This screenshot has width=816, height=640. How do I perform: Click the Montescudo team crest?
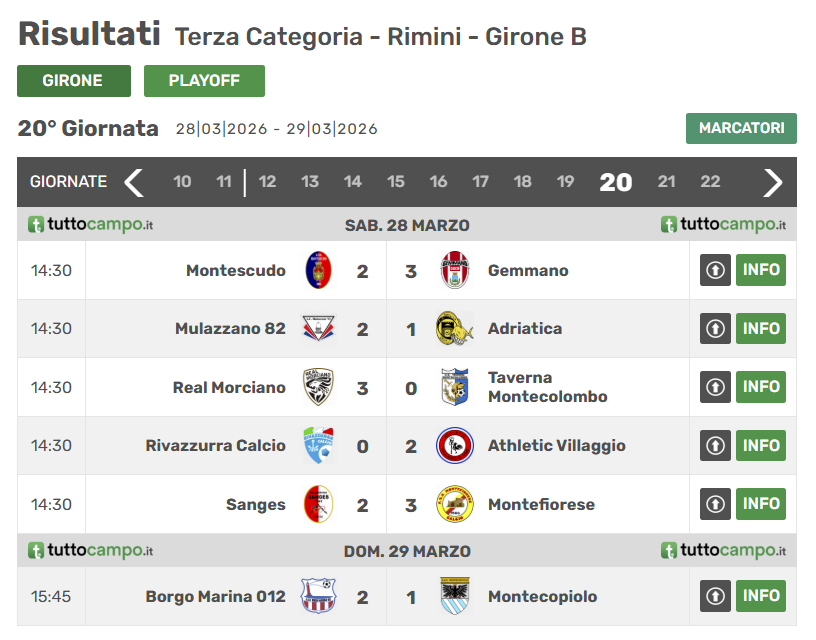pos(318,270)
